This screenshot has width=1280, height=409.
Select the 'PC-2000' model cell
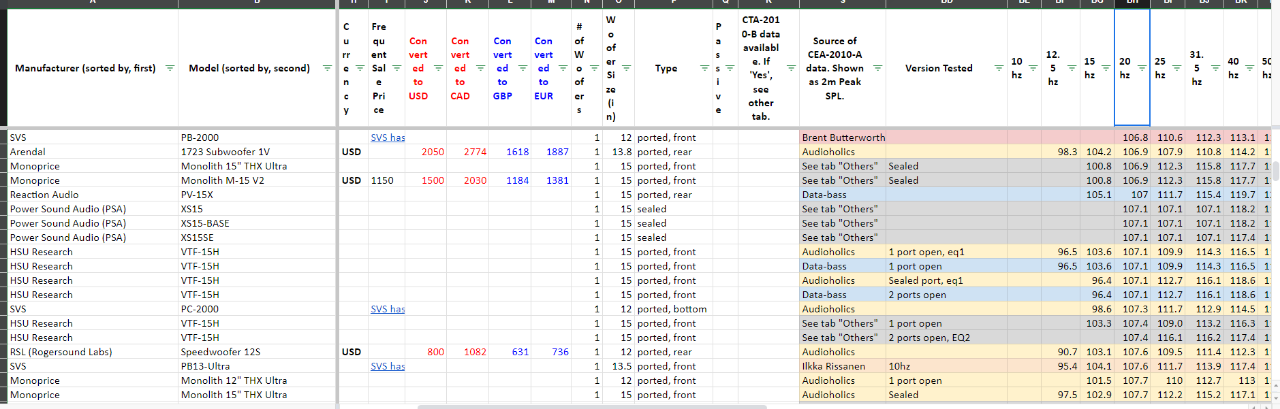259,309
